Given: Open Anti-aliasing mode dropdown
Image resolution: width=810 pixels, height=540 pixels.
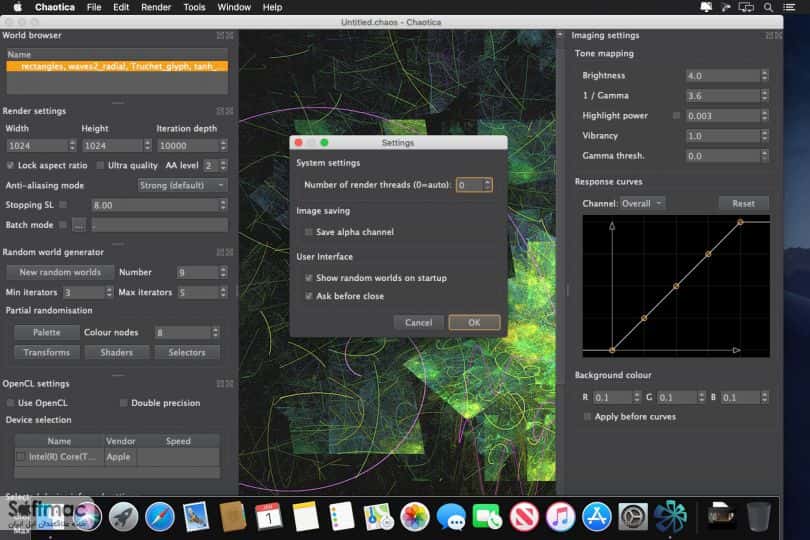Looking at the screenshot, I should [x=182, y=185].
